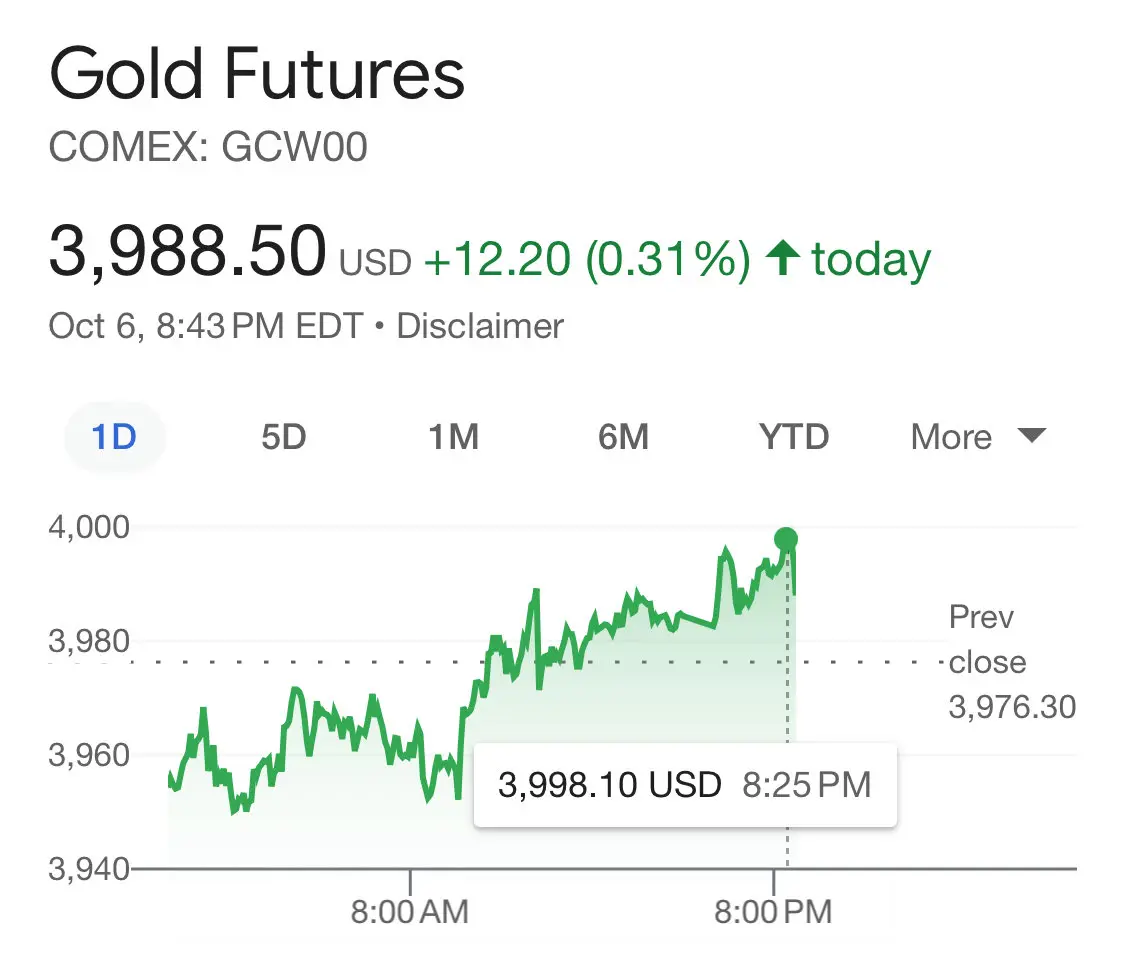Open the Disclaimer link
Screen dimensions: 1125x972
tap(480, 326)
